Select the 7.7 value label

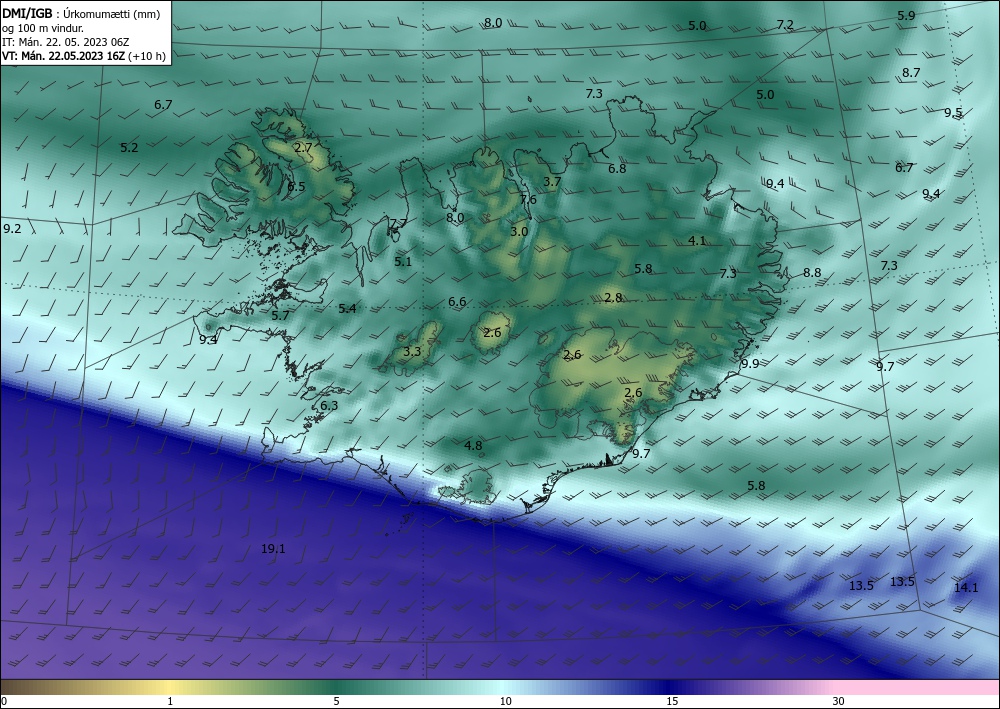(398, 223)
